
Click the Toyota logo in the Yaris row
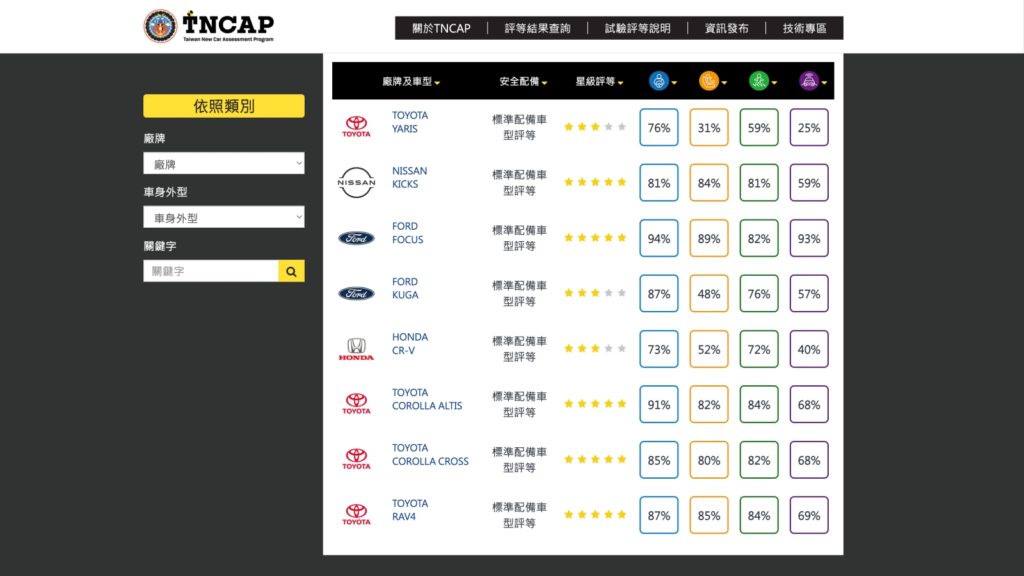click(357, 127)
